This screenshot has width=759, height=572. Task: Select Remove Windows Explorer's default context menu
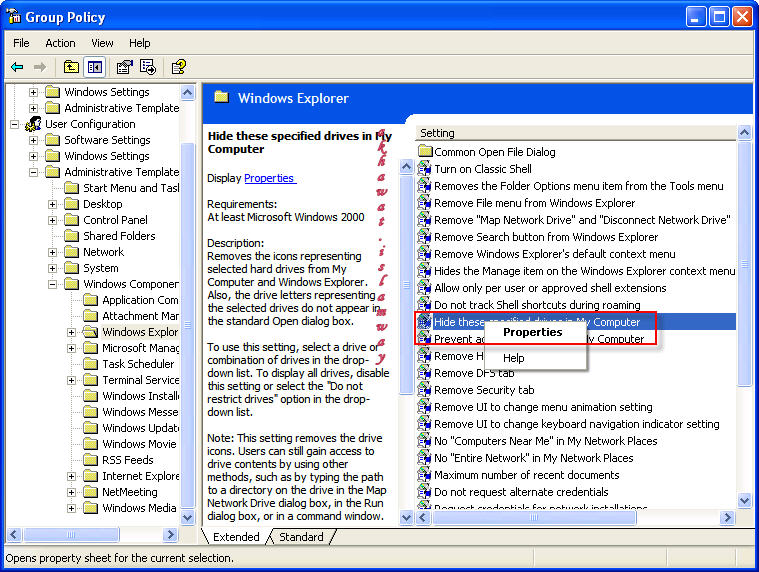coord(554,254)
